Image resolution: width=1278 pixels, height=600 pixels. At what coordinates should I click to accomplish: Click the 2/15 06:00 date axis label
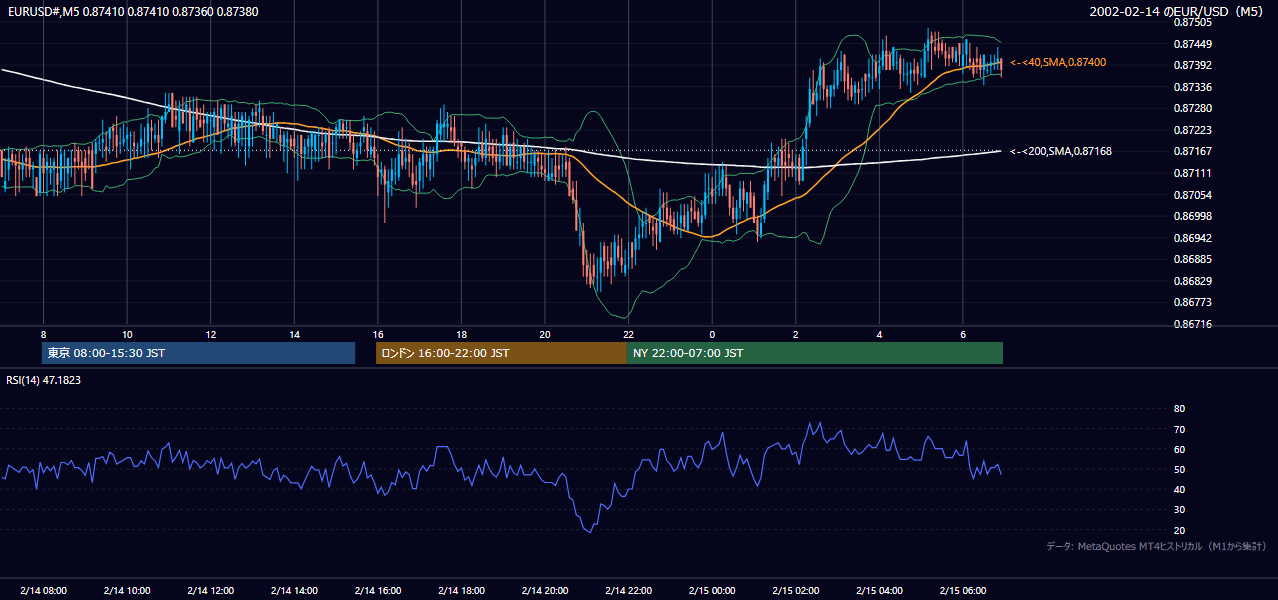(x=963, y=590)
